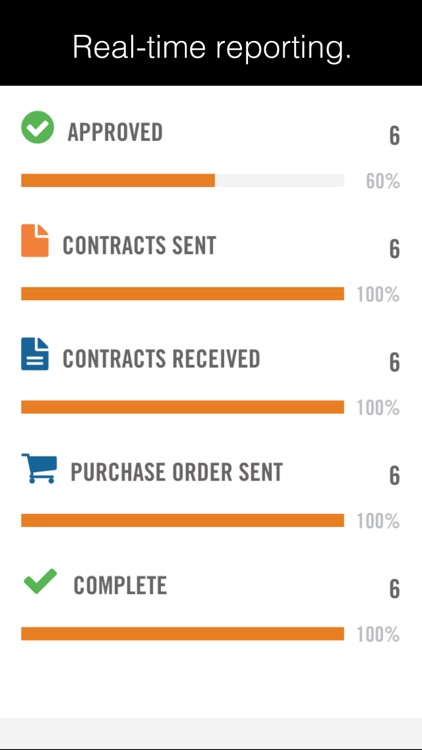Click the Purchase Order Sent progress bar
The width and height of the screenshot is (422, 750).
tap(182, 520)
